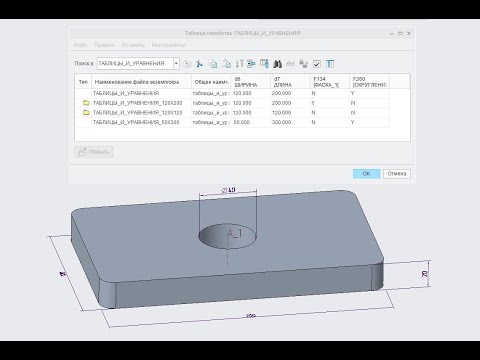
Task: Click the Общее наим column header
Action: pyautogui.click(x=211, y=82)
